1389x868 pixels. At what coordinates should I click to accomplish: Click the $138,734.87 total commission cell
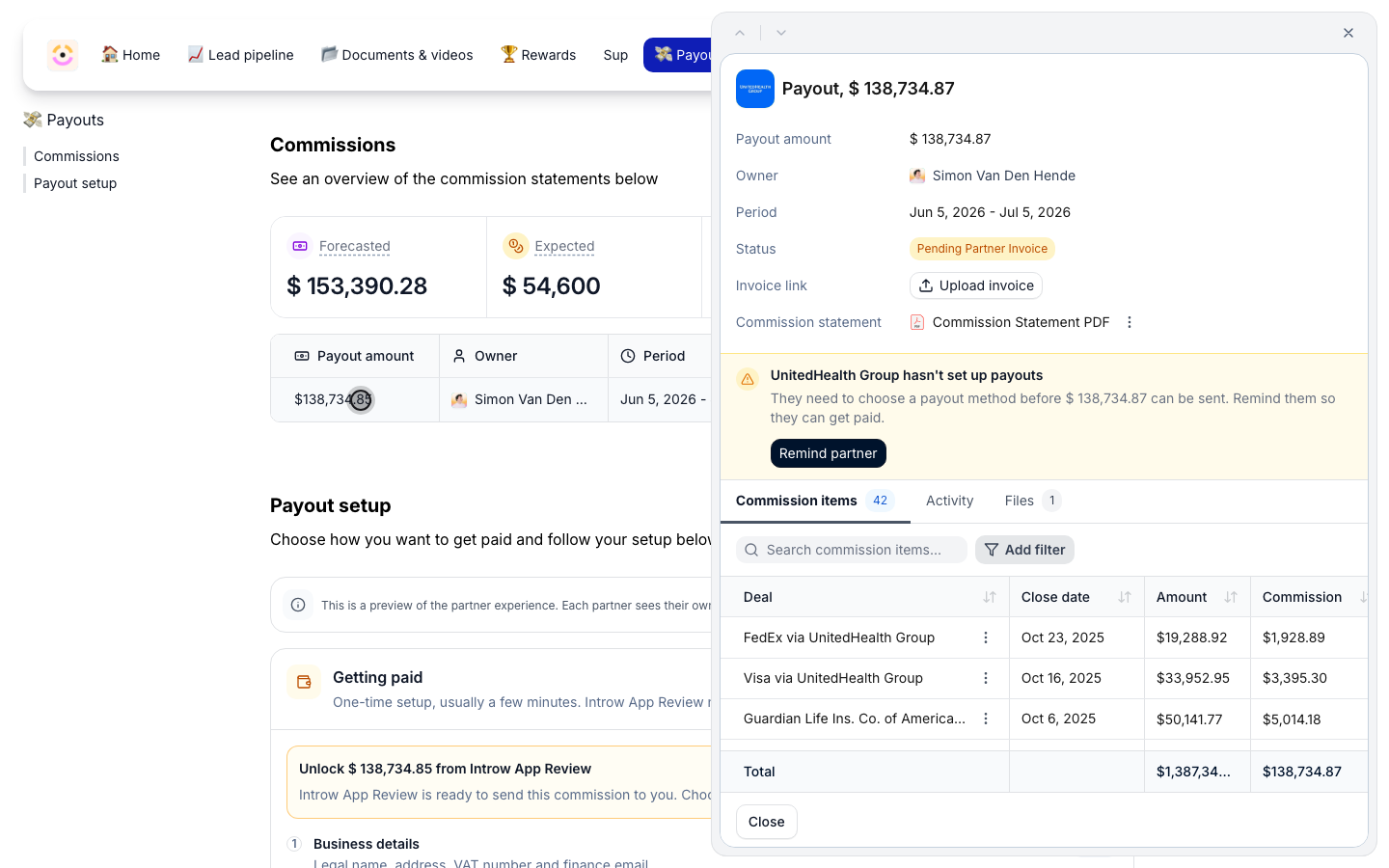click(x=1309, y=772)
